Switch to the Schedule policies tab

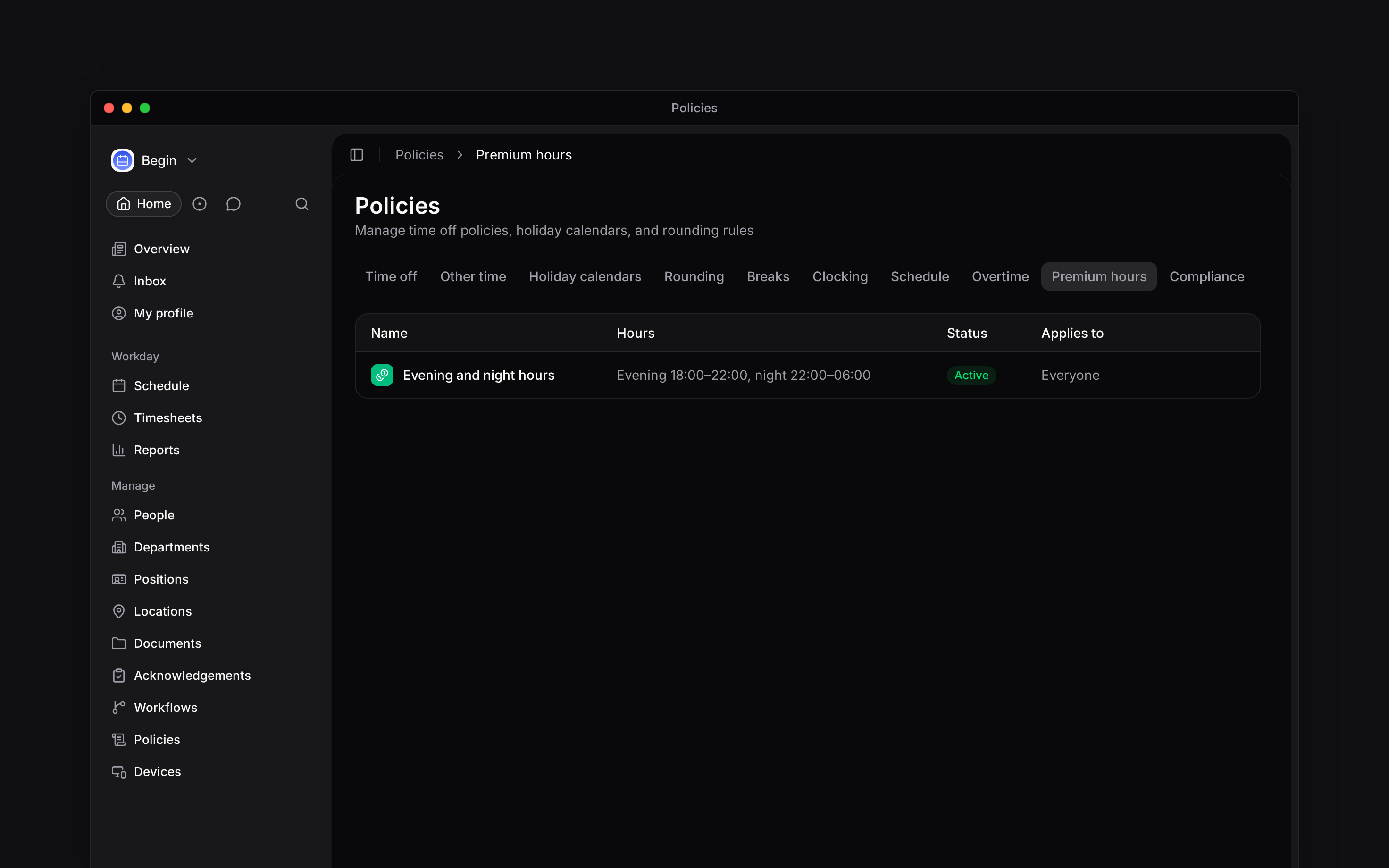coord(920,277)
